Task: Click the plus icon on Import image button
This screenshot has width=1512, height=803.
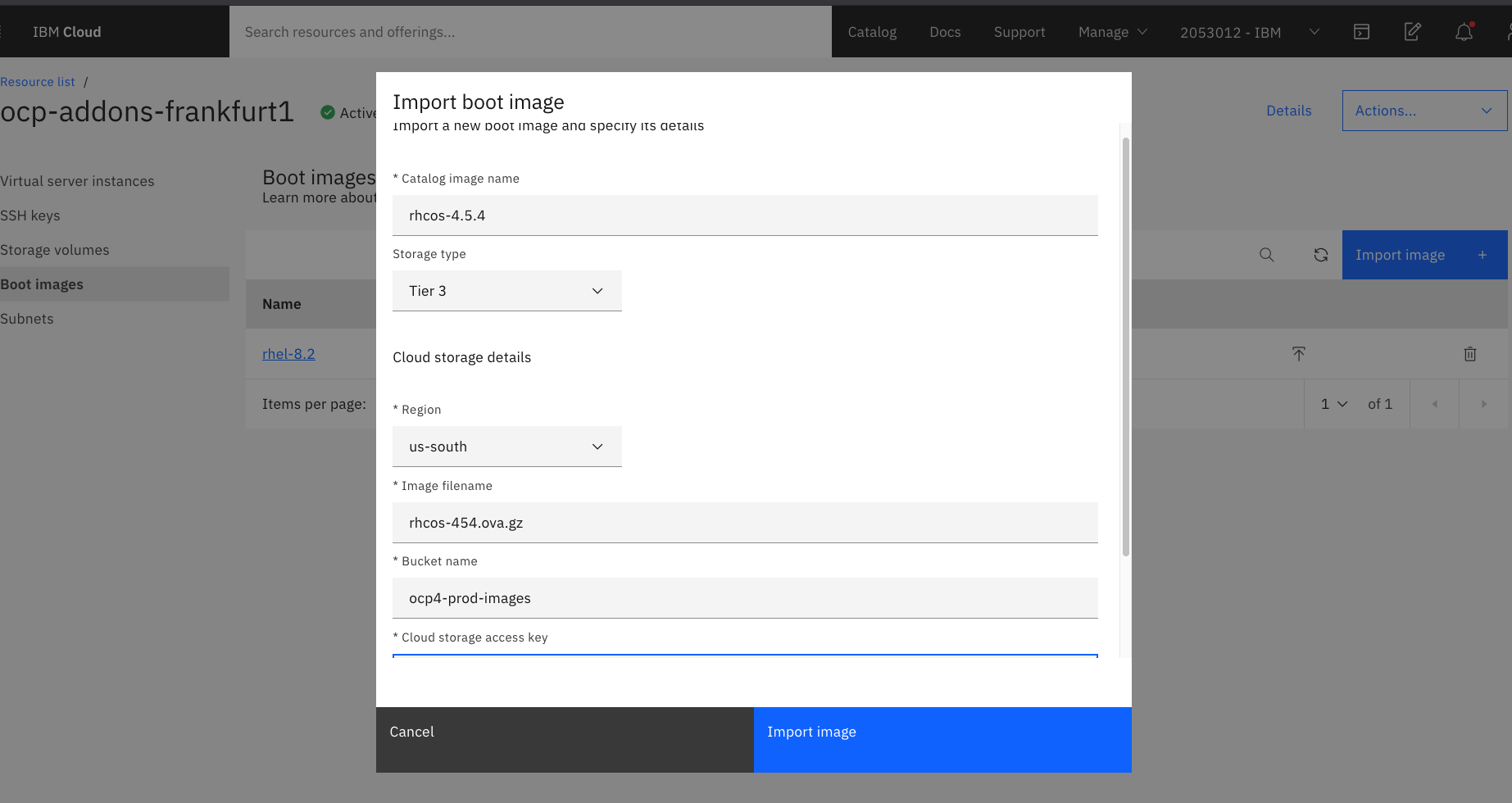Action: [1482, 255]
